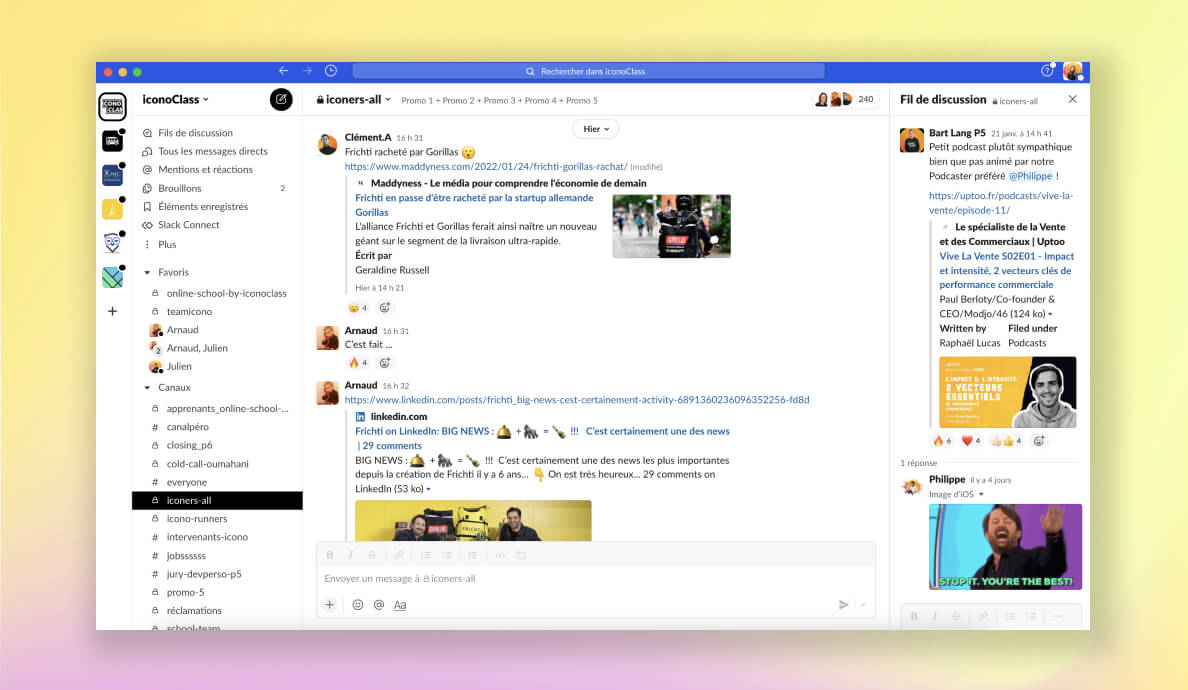Open help question mark icon
The image size is (1188, 690).
pyautogui.click(x=1047, y=70)
